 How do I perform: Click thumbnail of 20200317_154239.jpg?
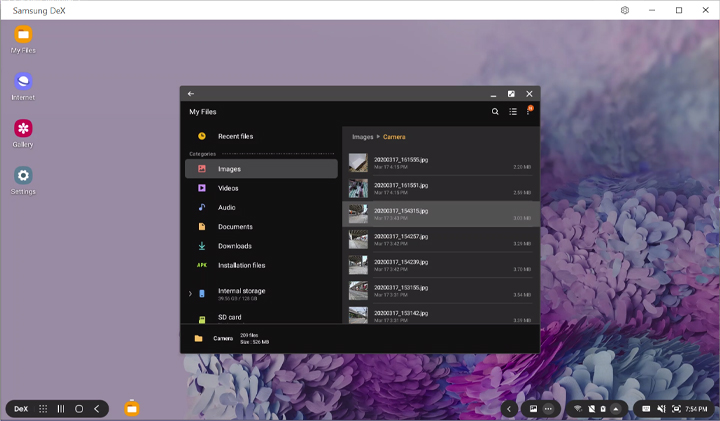[x=358, y=265]
